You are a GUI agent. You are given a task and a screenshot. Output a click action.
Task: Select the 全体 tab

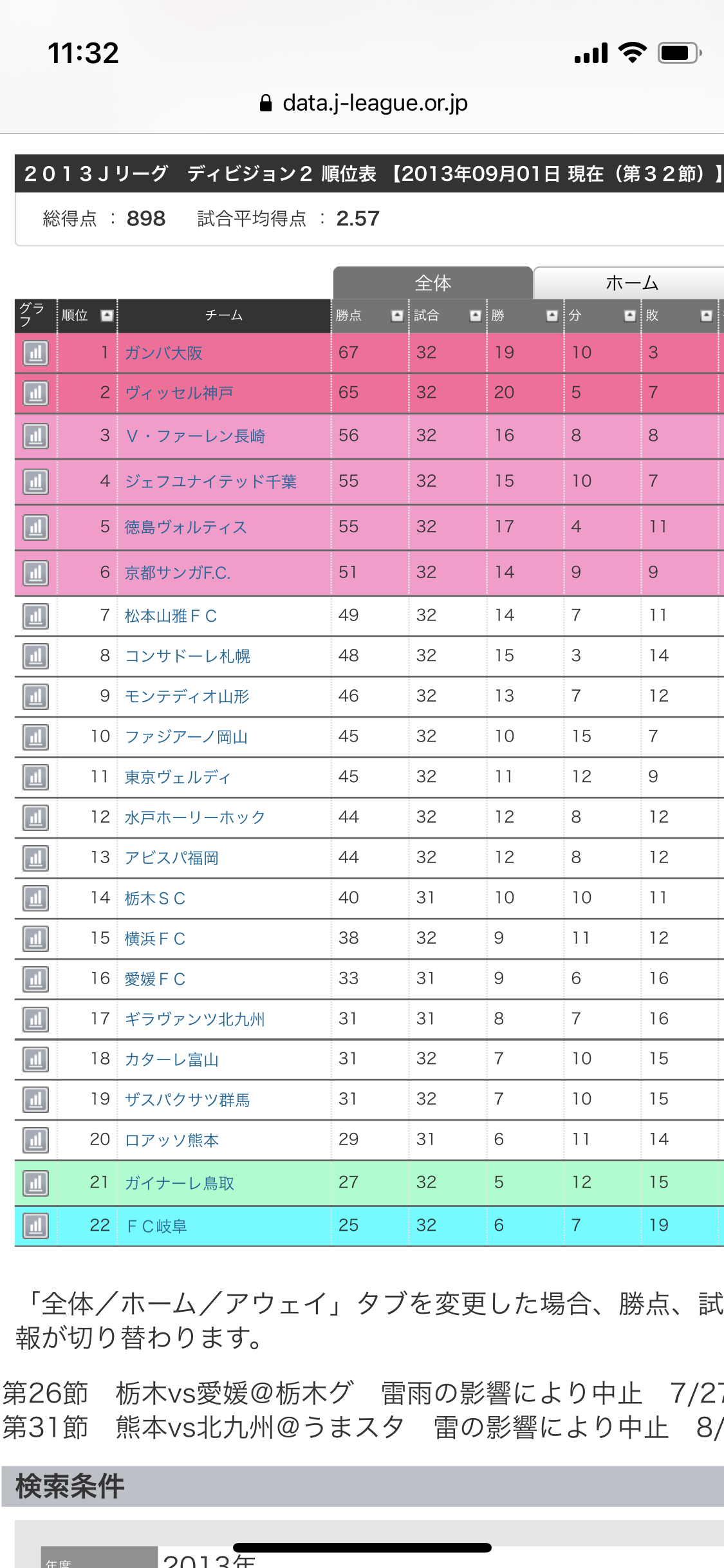[432, 283]
